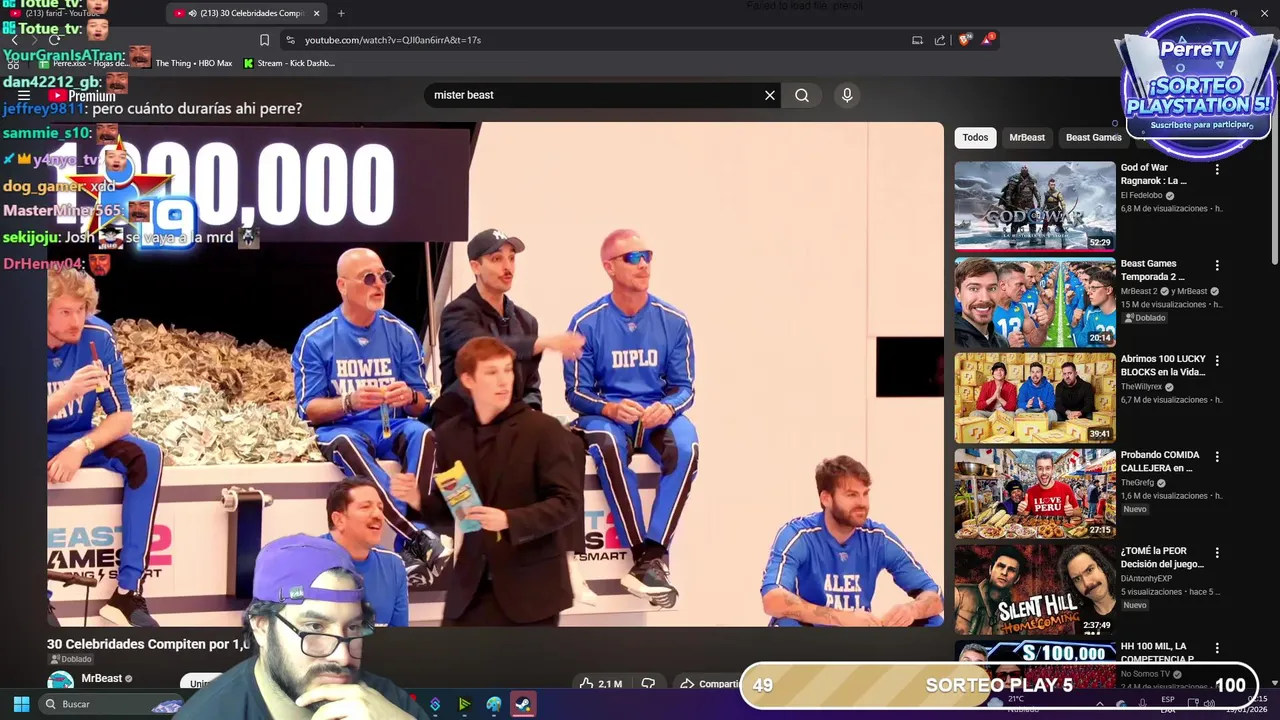Click the God of War thumbnail
The image size is (1280, 720).
coord(1035,205)
